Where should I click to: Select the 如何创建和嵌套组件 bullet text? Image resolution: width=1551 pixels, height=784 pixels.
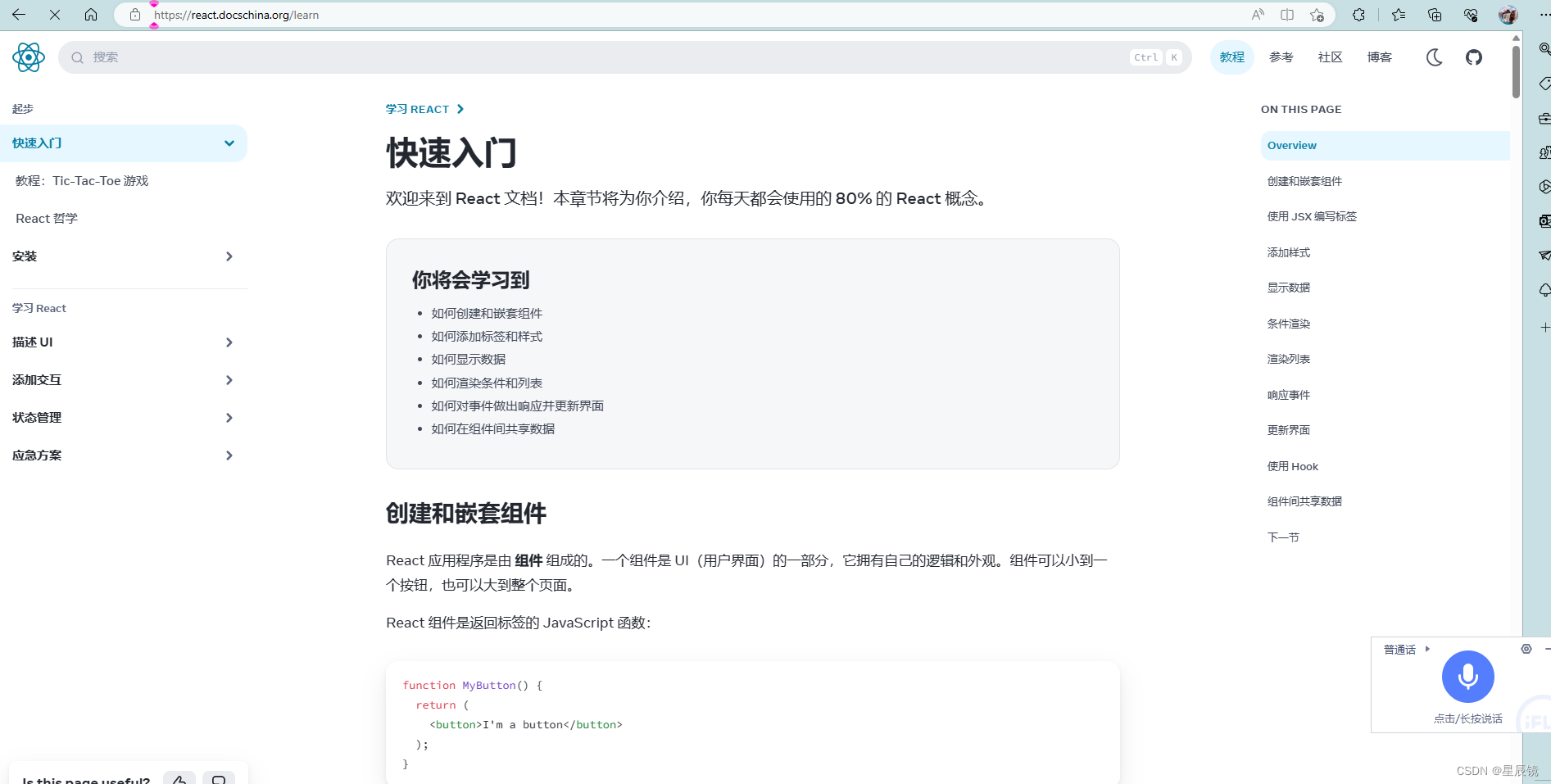487,314
